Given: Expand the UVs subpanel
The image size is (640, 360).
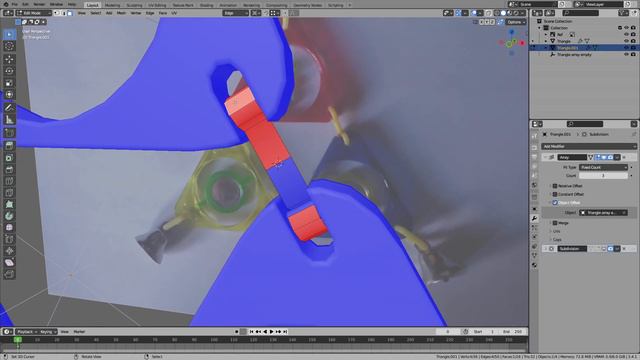Looking at the screenshot, I should pyautogui.click(x=556, y=231).
